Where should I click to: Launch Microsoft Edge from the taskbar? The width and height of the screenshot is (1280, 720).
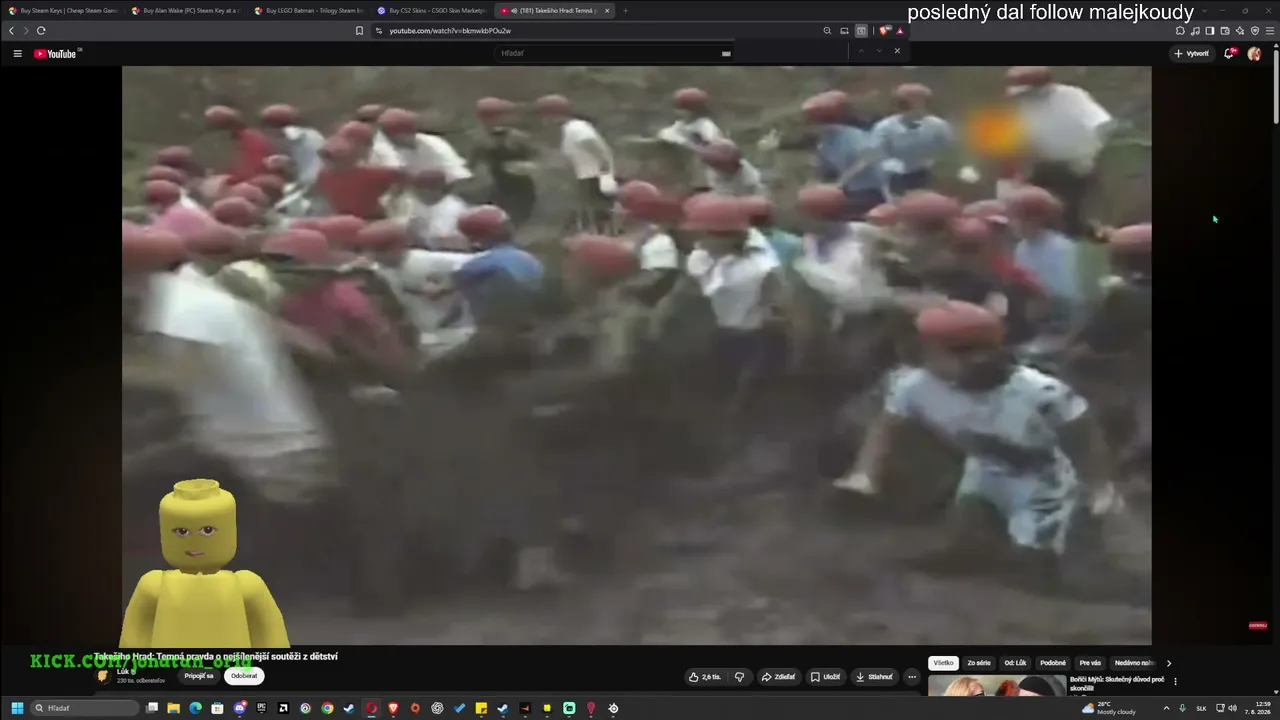pyautogui.click(x=196, y=708)
